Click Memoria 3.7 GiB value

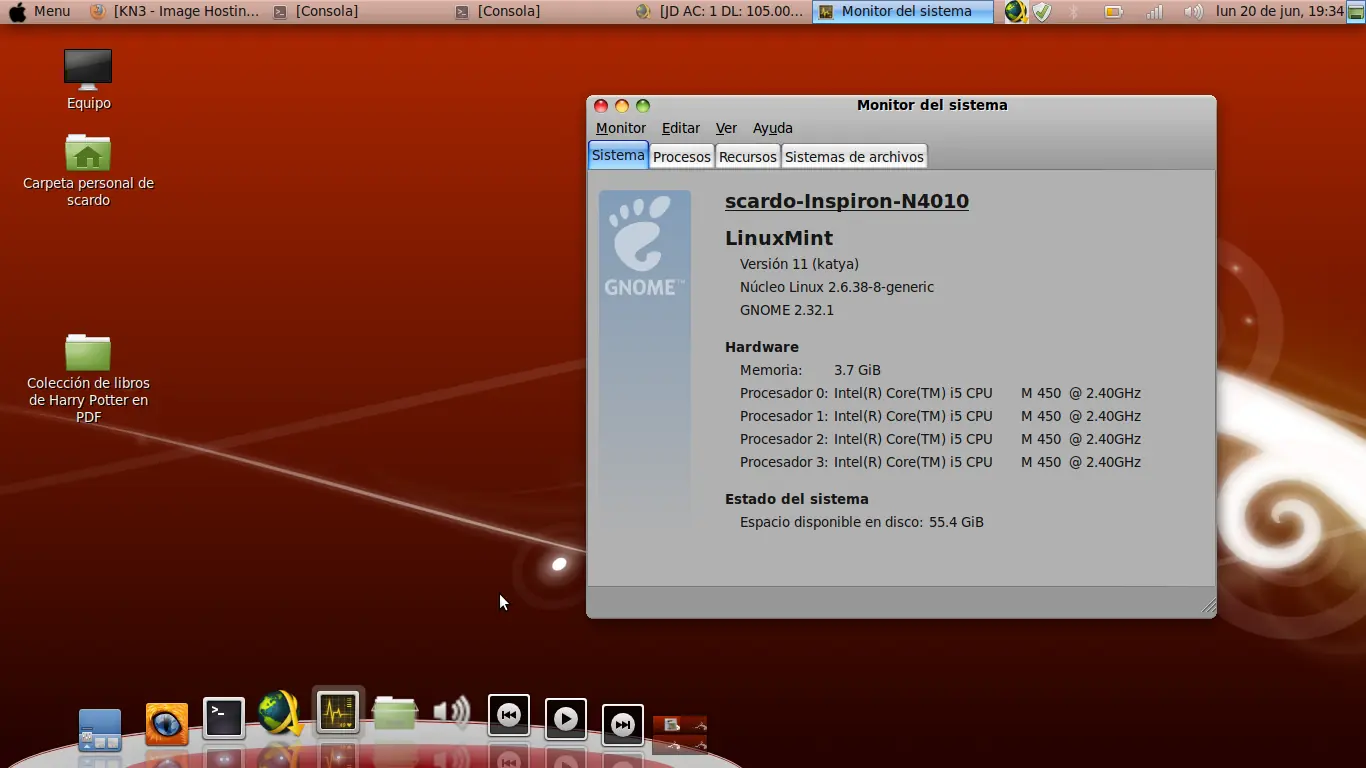857,370
